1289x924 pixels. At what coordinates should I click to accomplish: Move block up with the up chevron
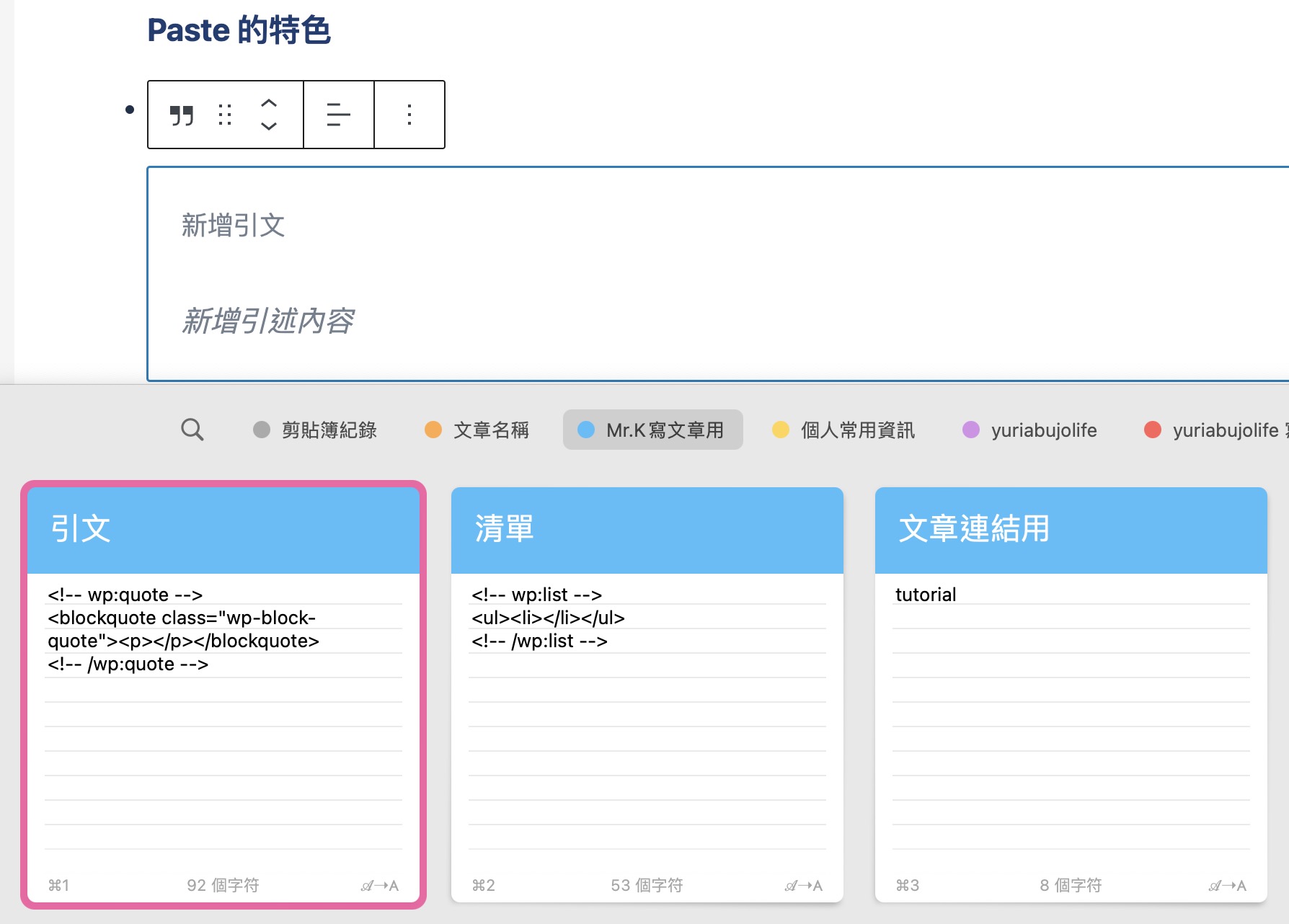click(x=269, y=103)
